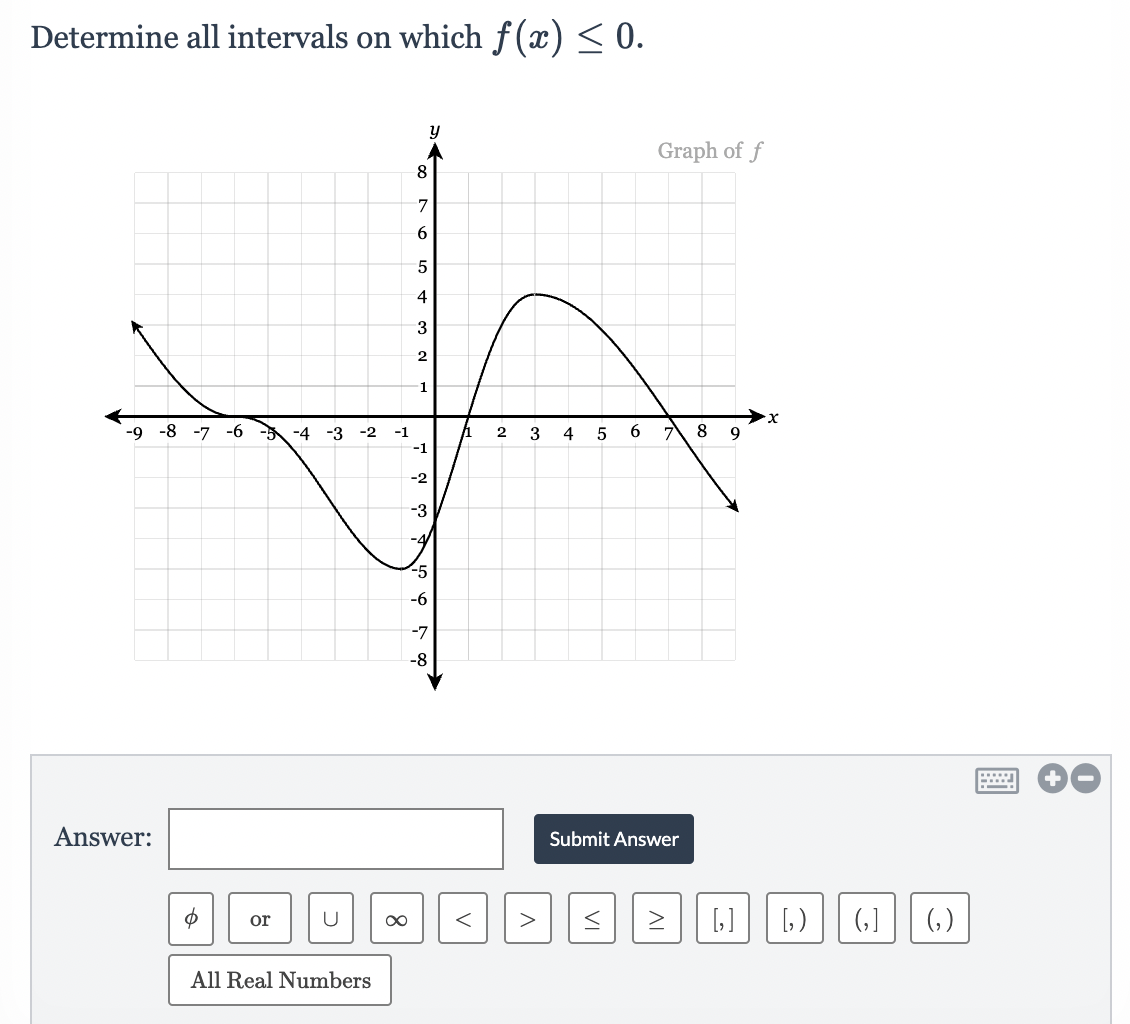This screenshot has height=1024, width=1130.
Task: Insert the greater-than-or-equal symbol
Action: (x=657, y=918)
